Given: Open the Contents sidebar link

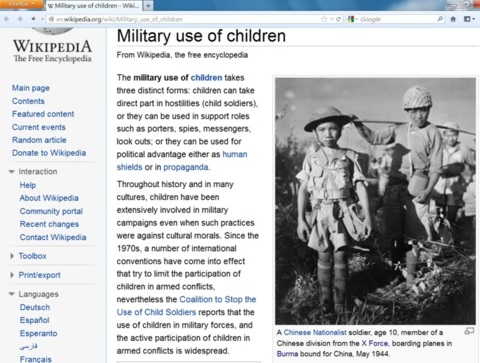Looking at the screenshot, I should click(28, 101).
